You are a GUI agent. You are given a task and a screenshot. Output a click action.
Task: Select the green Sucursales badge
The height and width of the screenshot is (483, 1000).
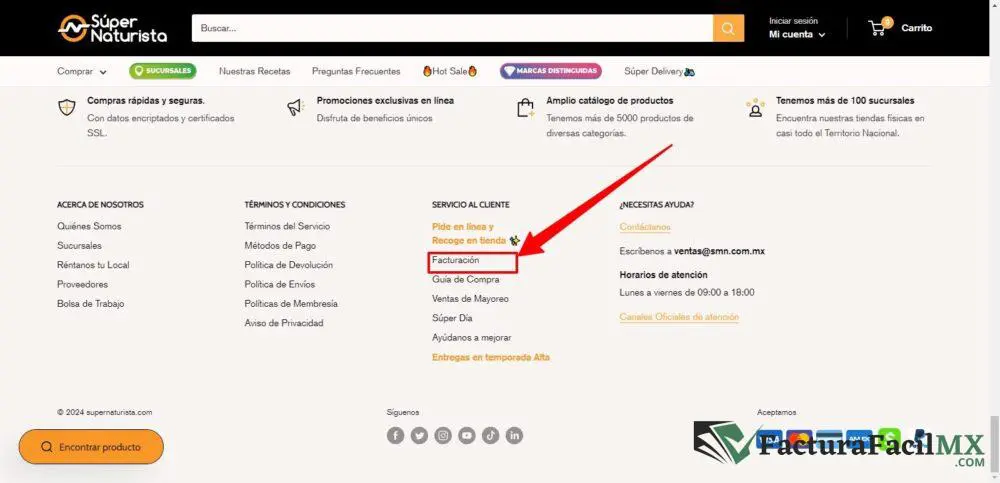click(x=163, y=71)
